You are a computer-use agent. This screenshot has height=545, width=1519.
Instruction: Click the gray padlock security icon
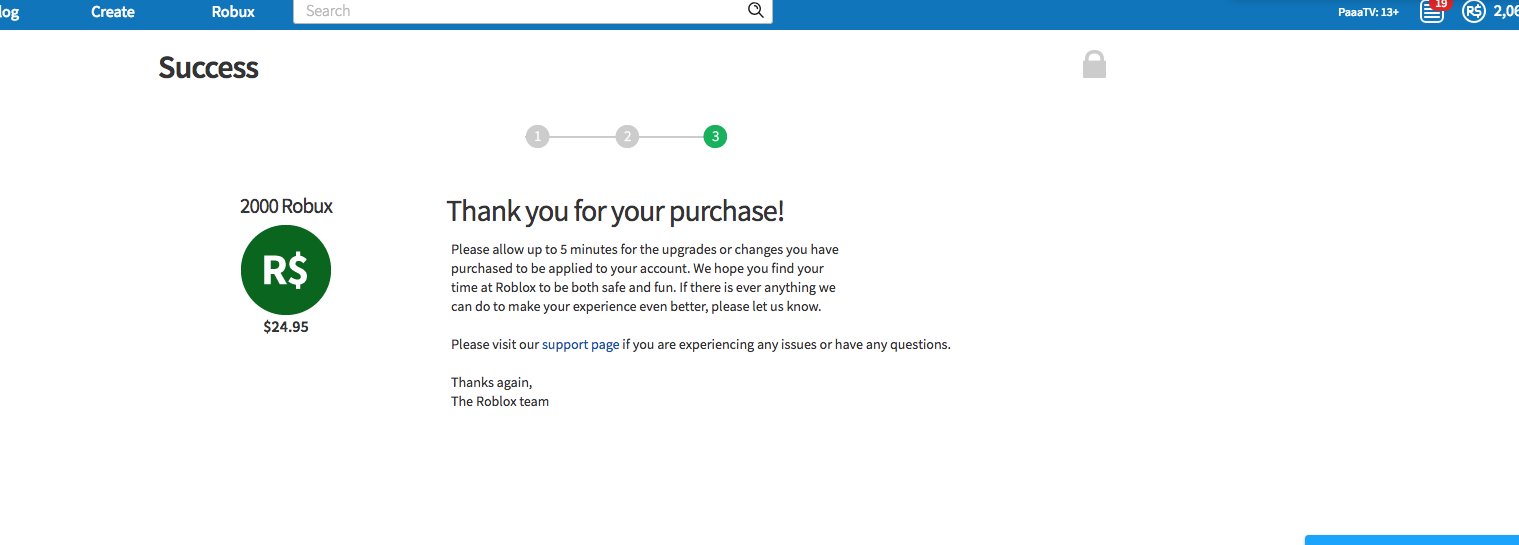coord(1094,65)
